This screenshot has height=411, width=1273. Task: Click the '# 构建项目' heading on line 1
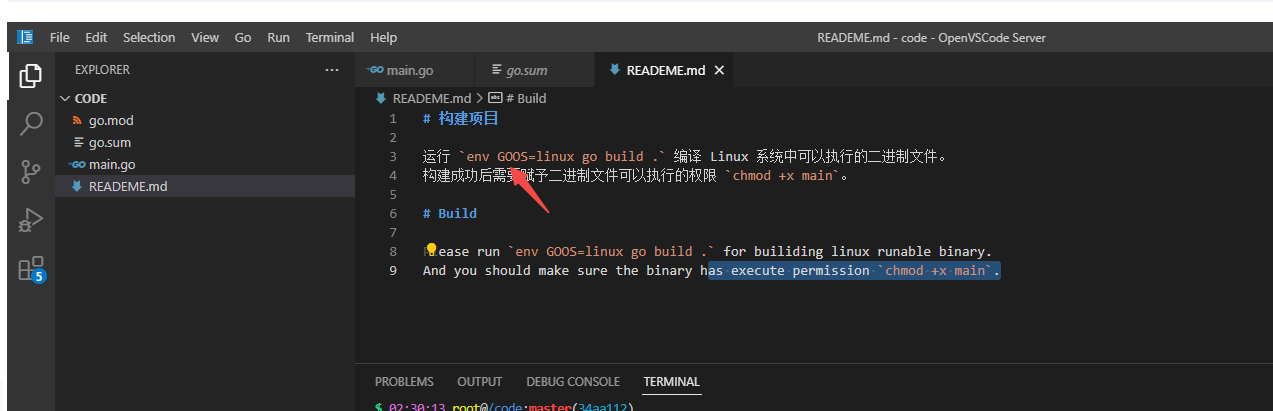pos(461,118)
